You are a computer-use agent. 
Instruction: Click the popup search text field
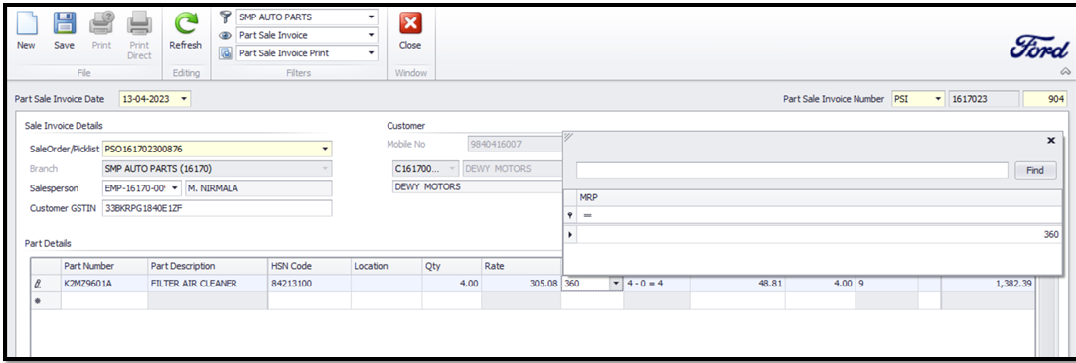[x=792, y=170]
